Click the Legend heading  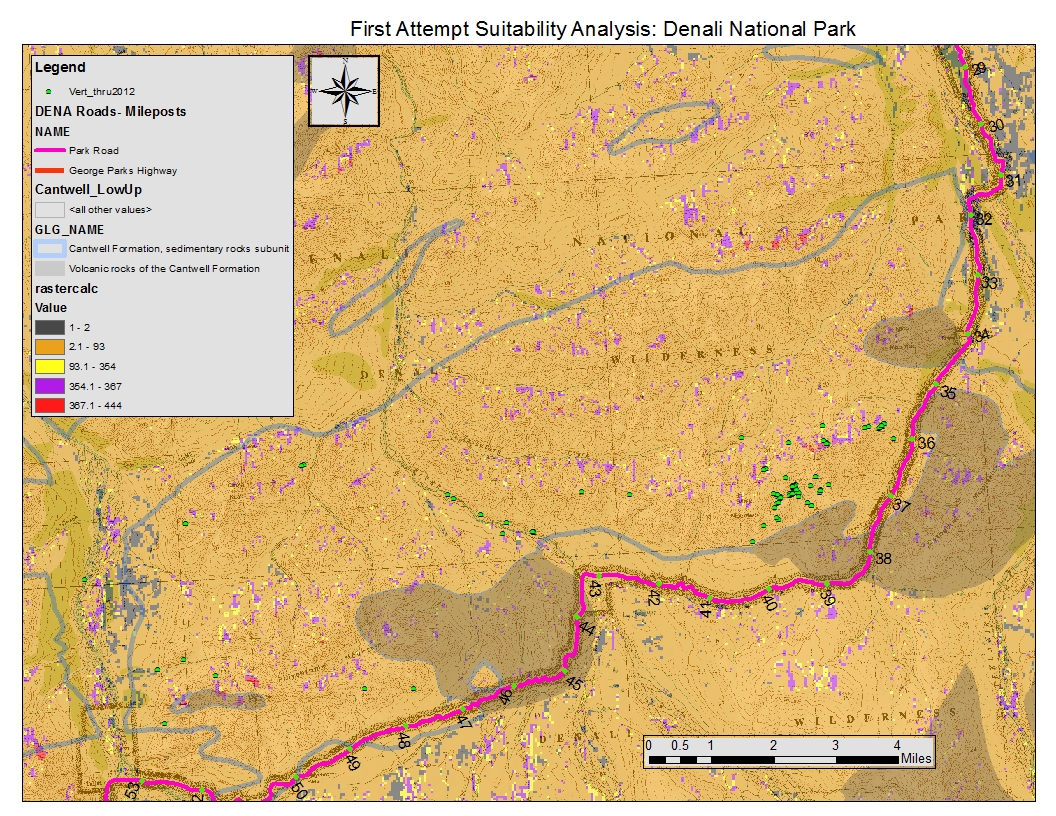[60, 68]
